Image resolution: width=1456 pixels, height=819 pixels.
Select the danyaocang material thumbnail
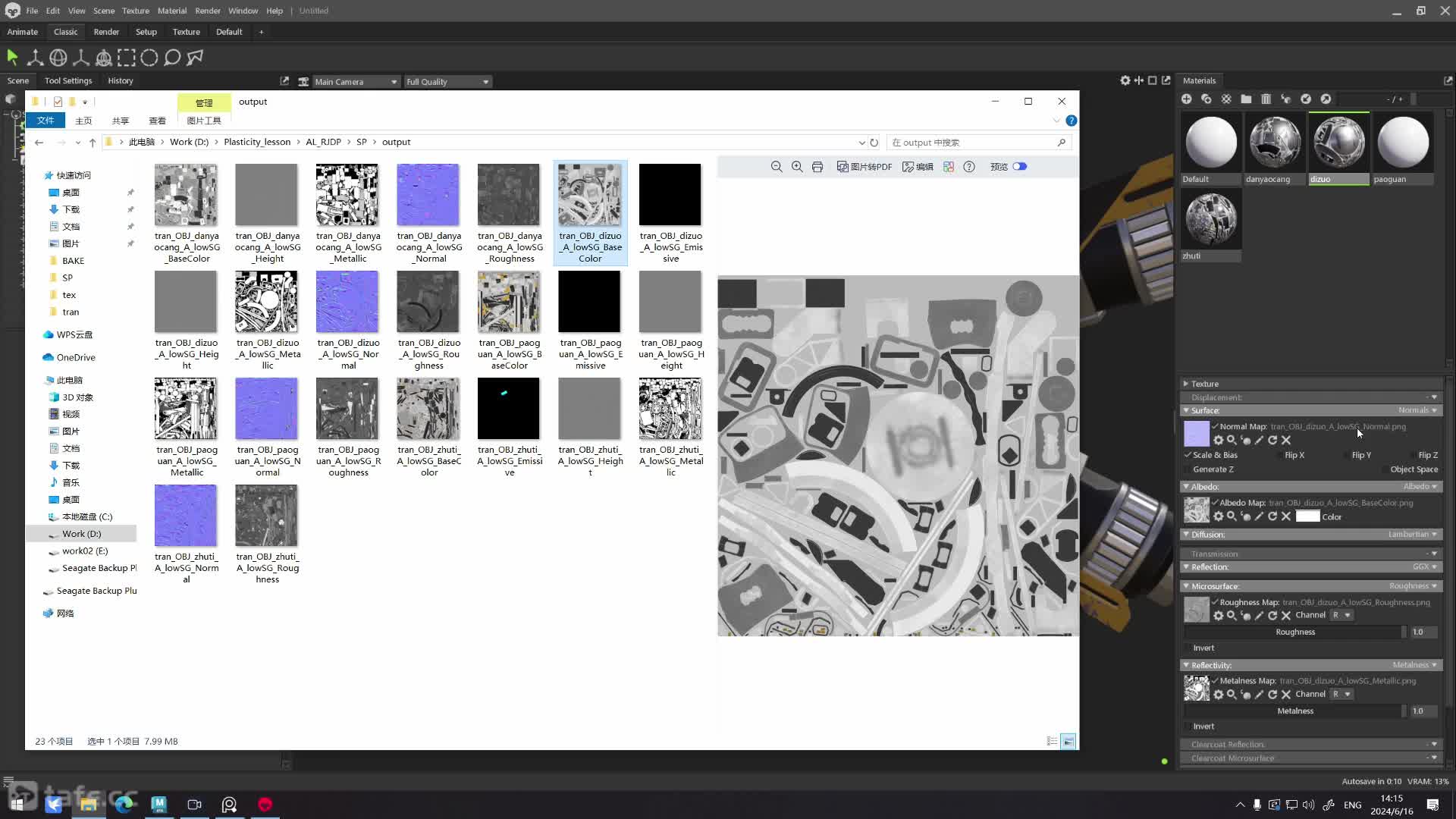pos(1275,149)
